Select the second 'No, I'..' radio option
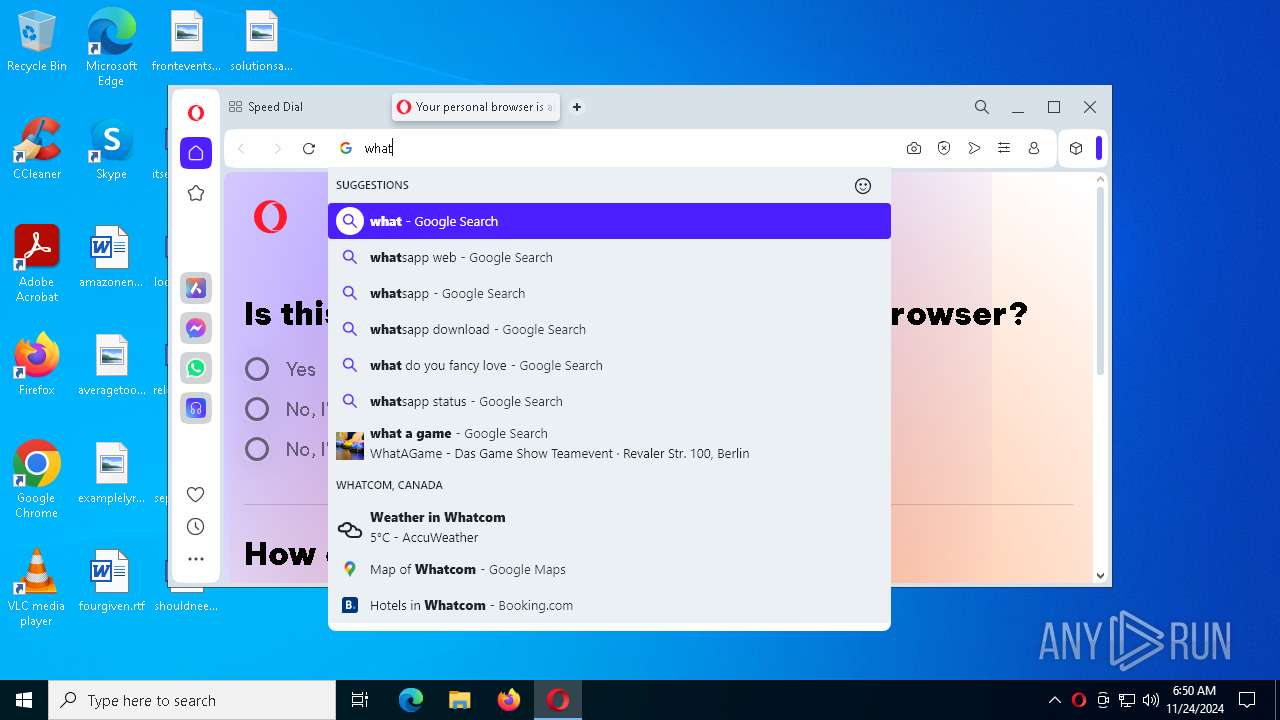 point(257,449)
